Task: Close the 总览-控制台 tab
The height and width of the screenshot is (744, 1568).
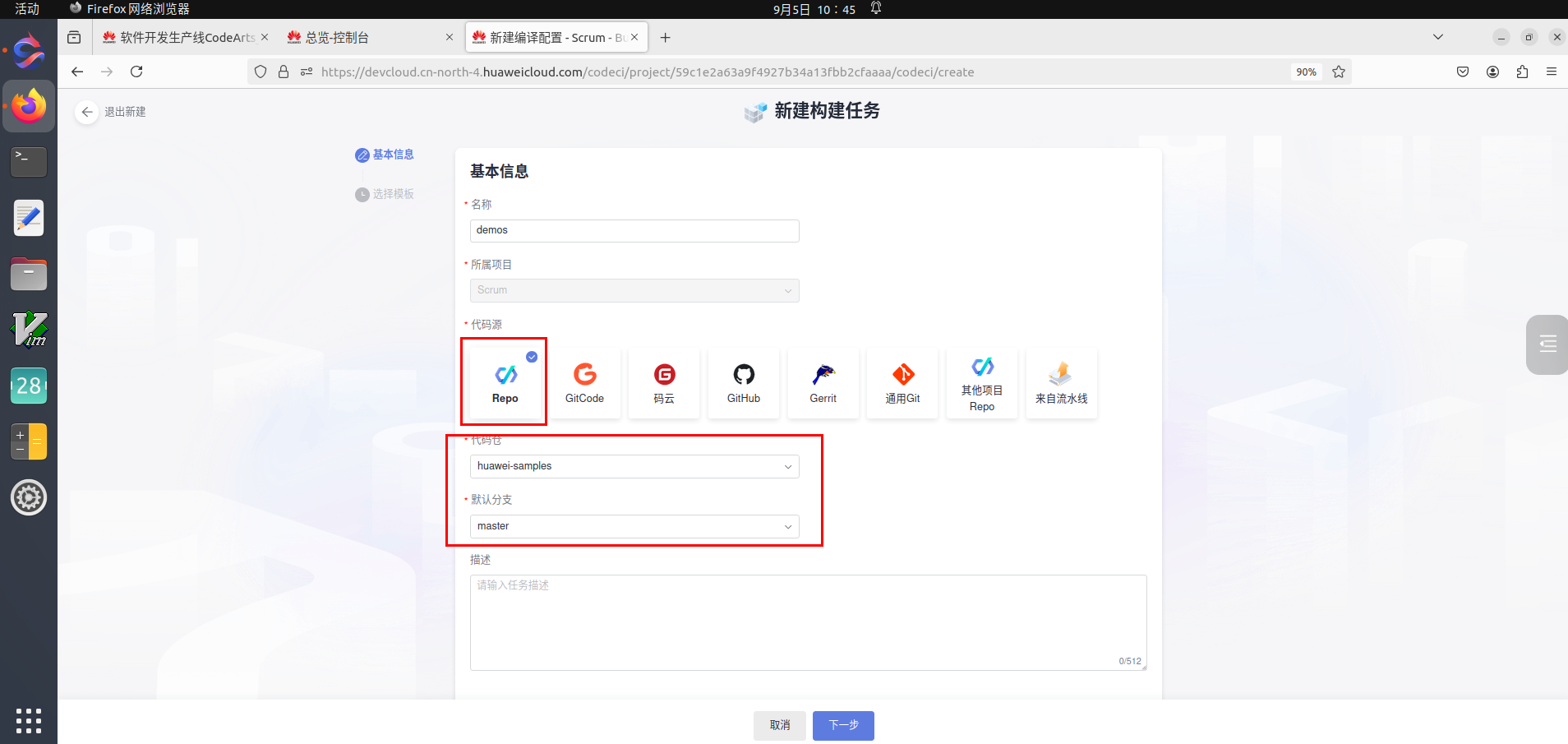Action: [x=450, y=37]
